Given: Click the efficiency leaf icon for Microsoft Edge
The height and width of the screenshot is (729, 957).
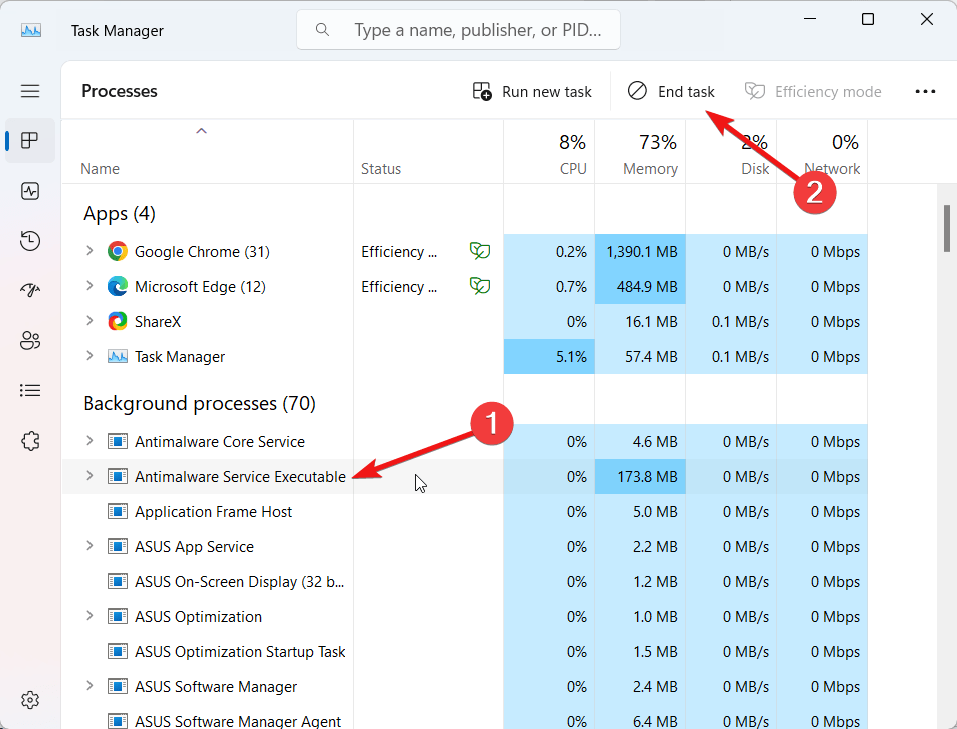Looking at the screenshot, I should (480, 285).
